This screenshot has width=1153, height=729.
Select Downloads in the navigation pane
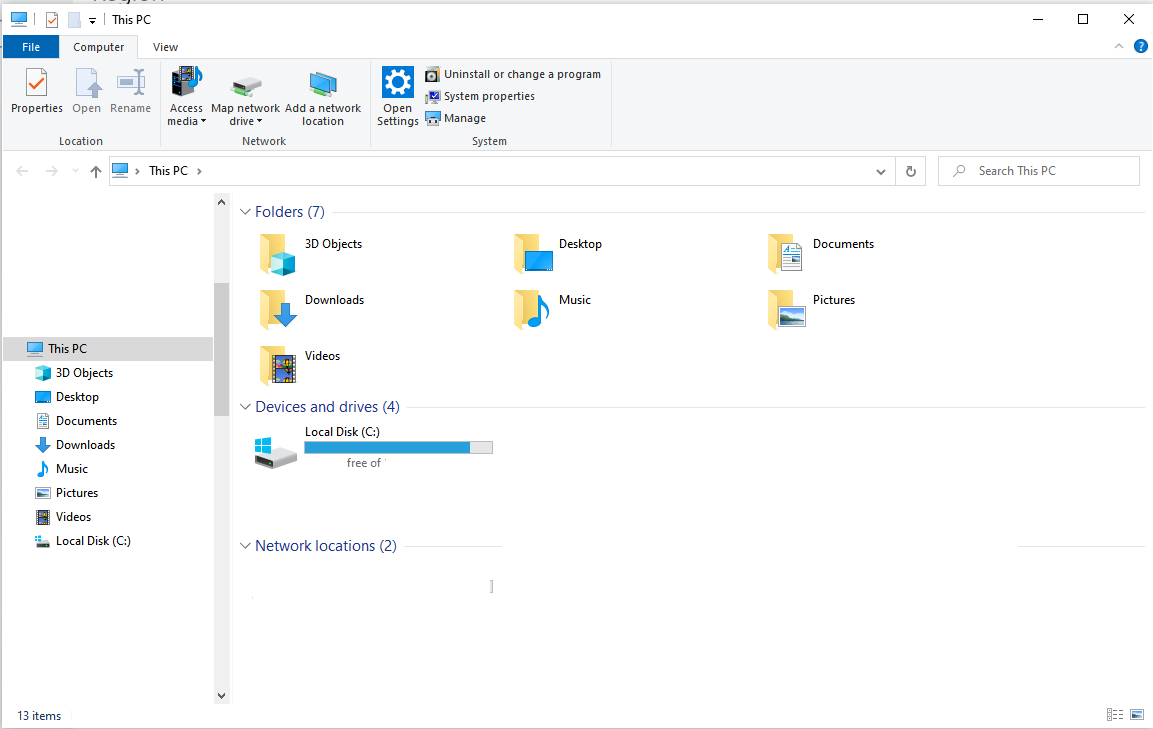tap(83, 444)
